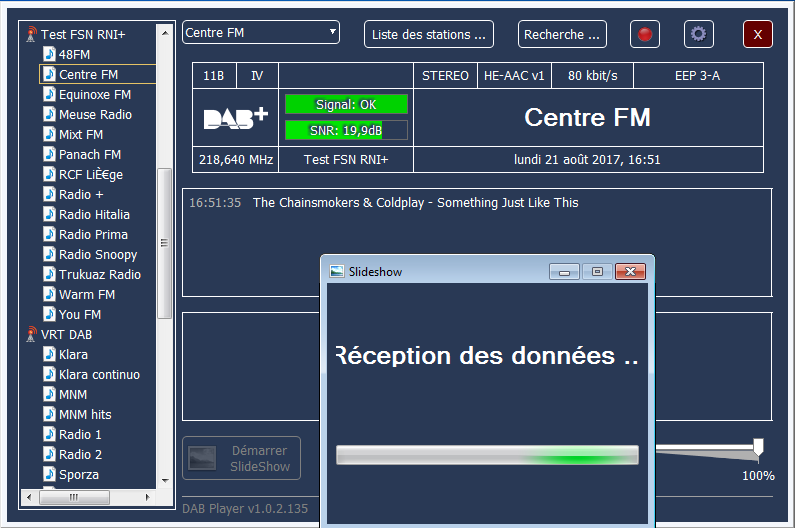Click the station list scroll up arrow
The height and width of the screenshot is (528, 795).
coord(165,32)
